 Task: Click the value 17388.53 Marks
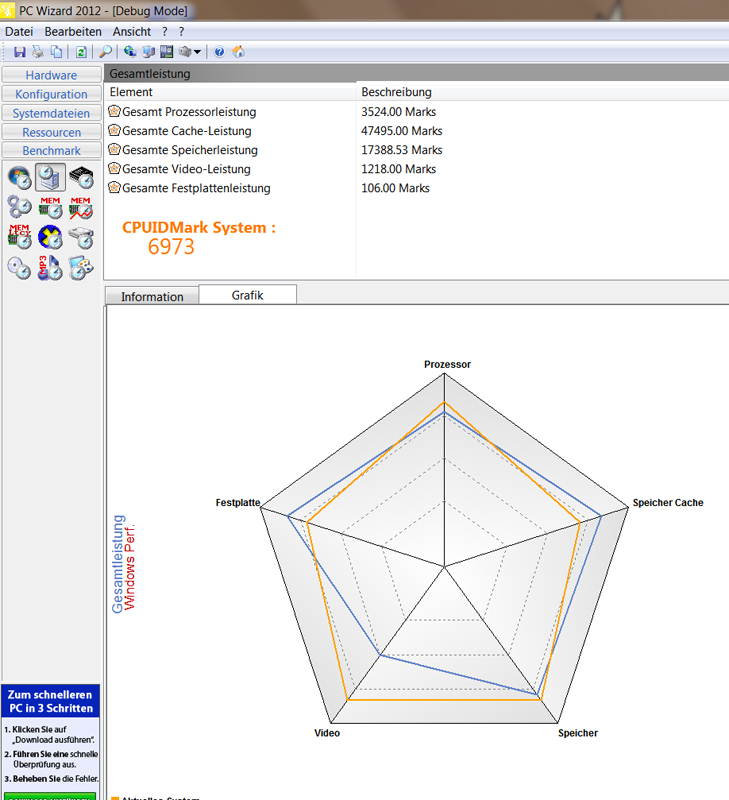coord(401,150)
